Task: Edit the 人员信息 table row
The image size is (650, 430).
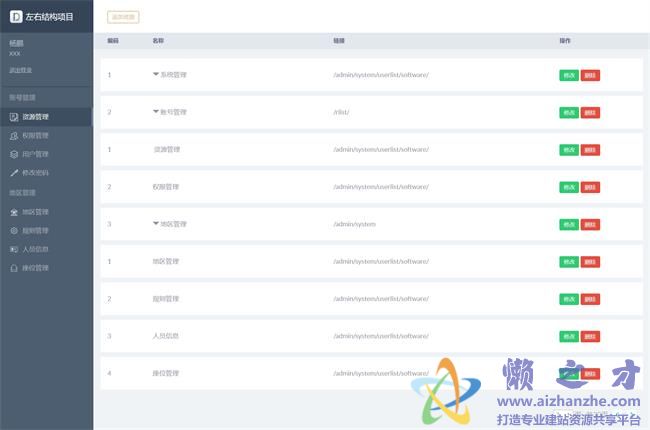Action: tap(569, 337)
